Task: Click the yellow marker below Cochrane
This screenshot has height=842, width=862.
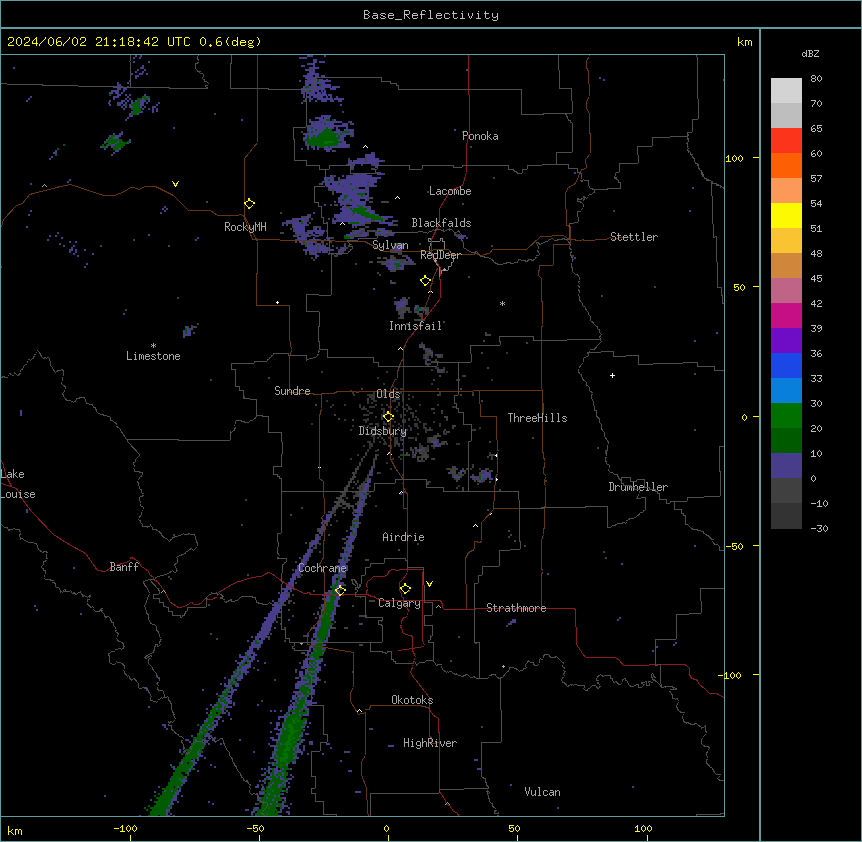Action: point(340,591)
